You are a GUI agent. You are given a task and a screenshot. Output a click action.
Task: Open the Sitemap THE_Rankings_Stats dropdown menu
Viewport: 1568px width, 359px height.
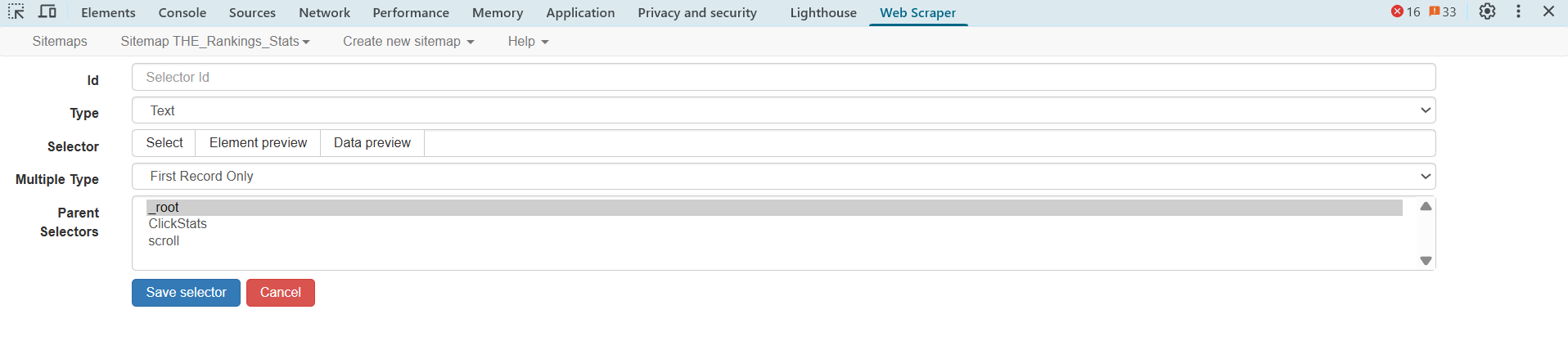(215, 41)
